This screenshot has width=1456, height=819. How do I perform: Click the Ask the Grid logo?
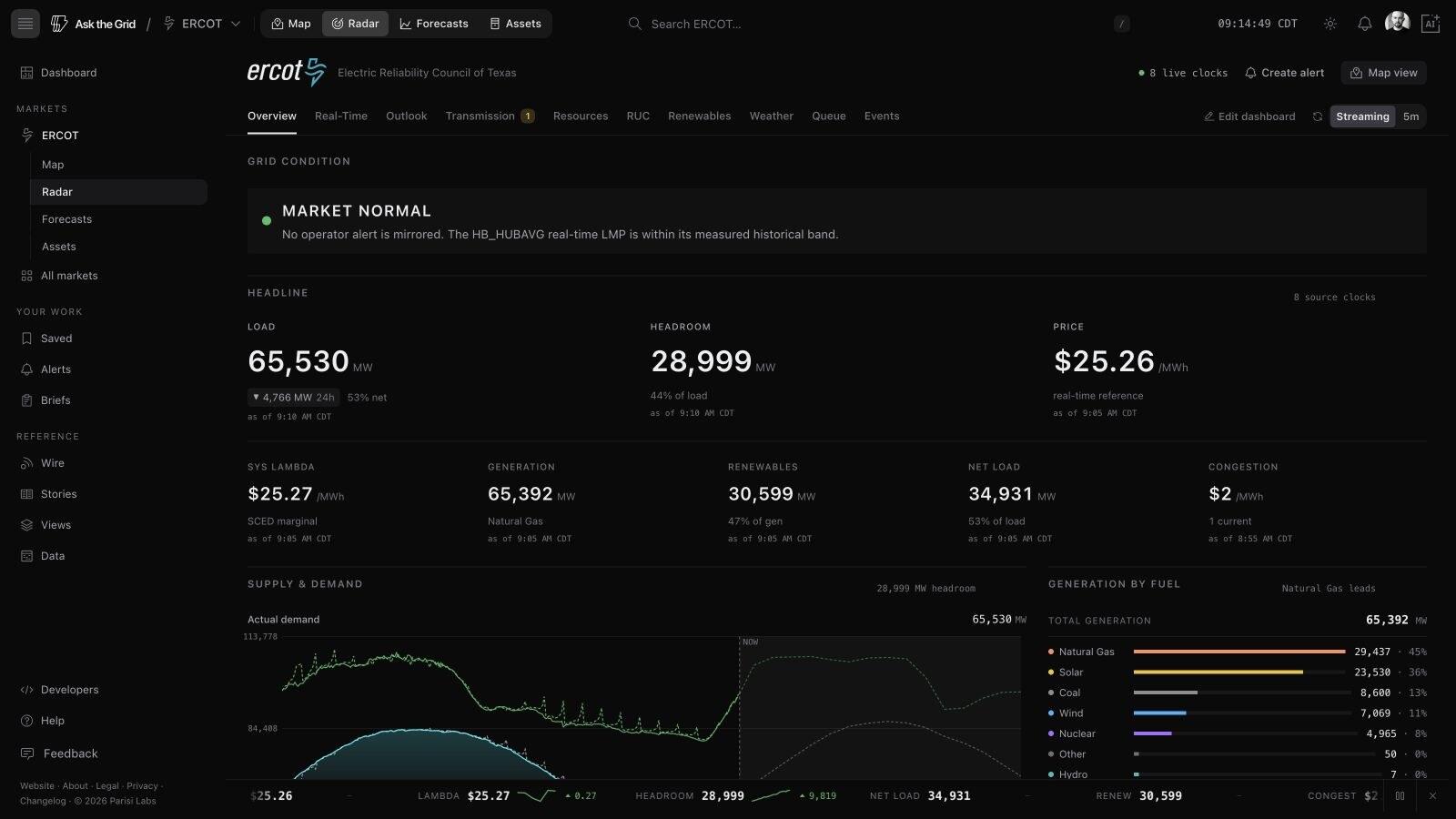pyautogui.click(x=93, y=24)
